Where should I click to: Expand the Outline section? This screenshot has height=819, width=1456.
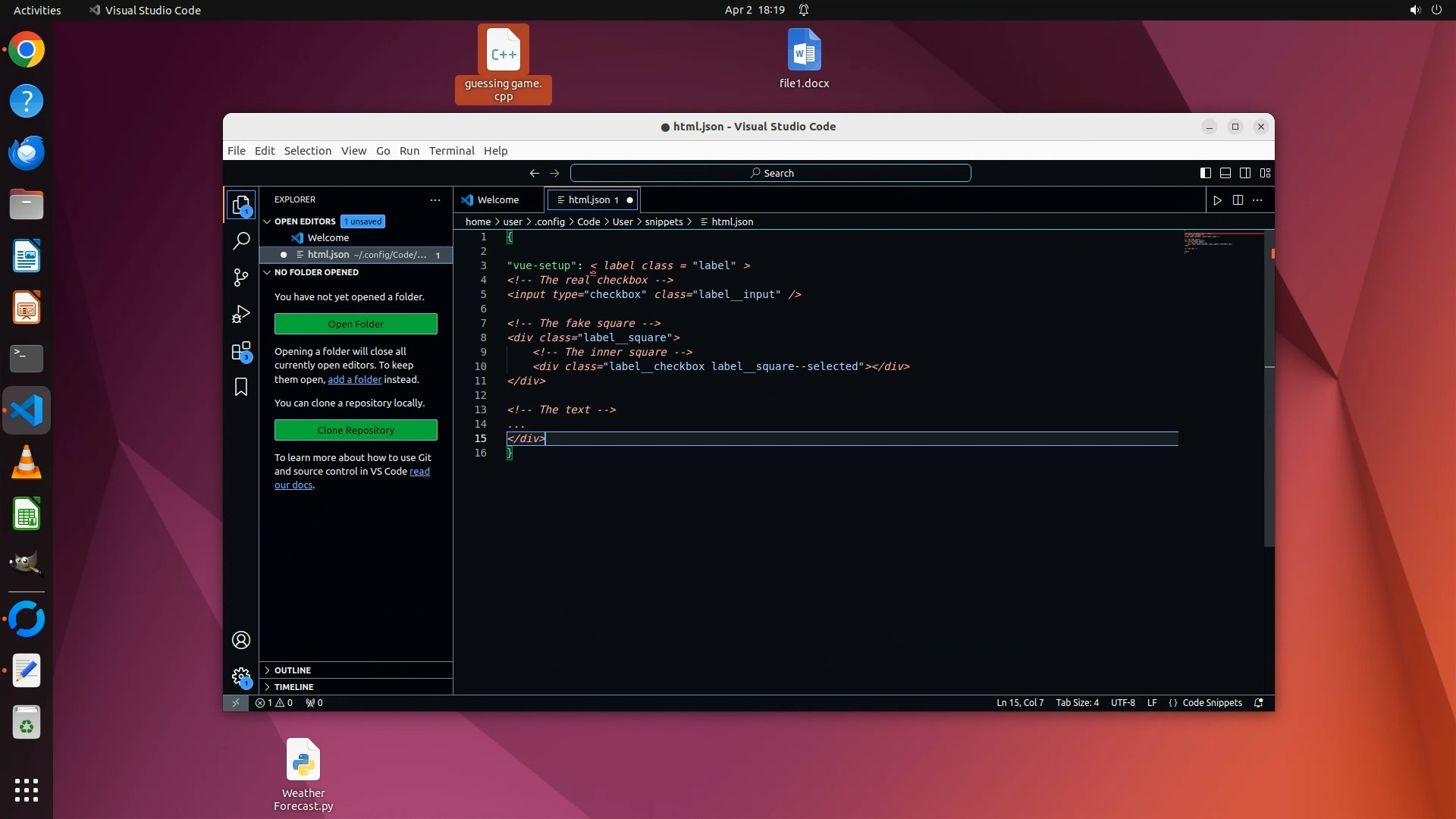pos(293,670)
